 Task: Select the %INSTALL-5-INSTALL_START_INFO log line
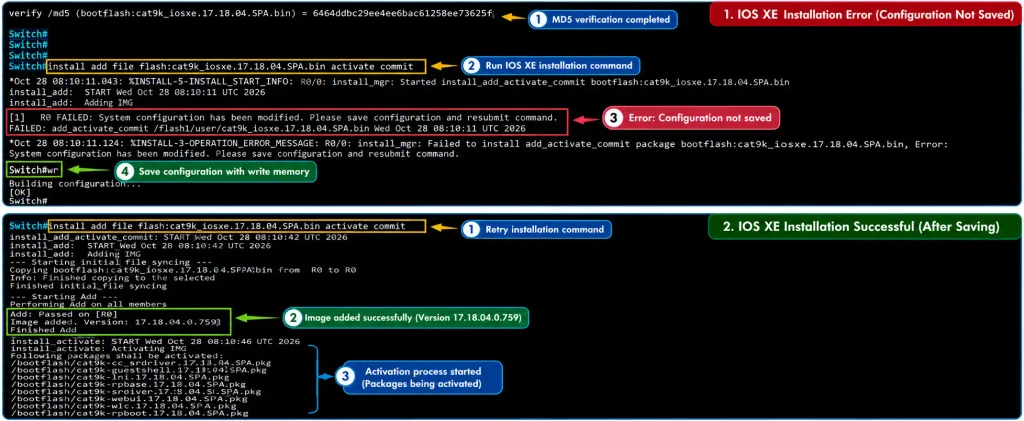(399, 82)
